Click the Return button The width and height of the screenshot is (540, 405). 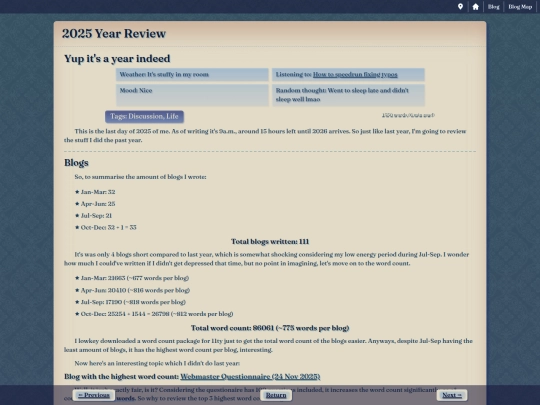tap(276, 395)
